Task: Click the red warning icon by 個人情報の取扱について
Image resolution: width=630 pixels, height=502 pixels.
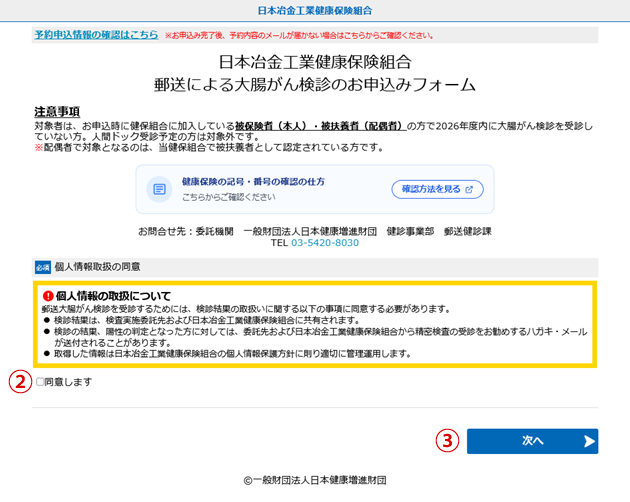Action: (x=48, y=296)
